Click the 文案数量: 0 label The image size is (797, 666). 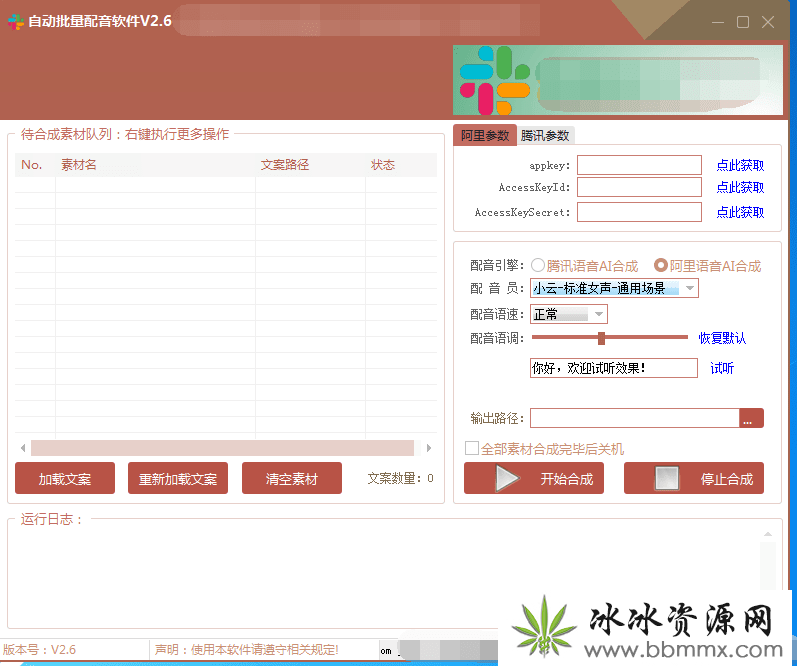[401, 478]
